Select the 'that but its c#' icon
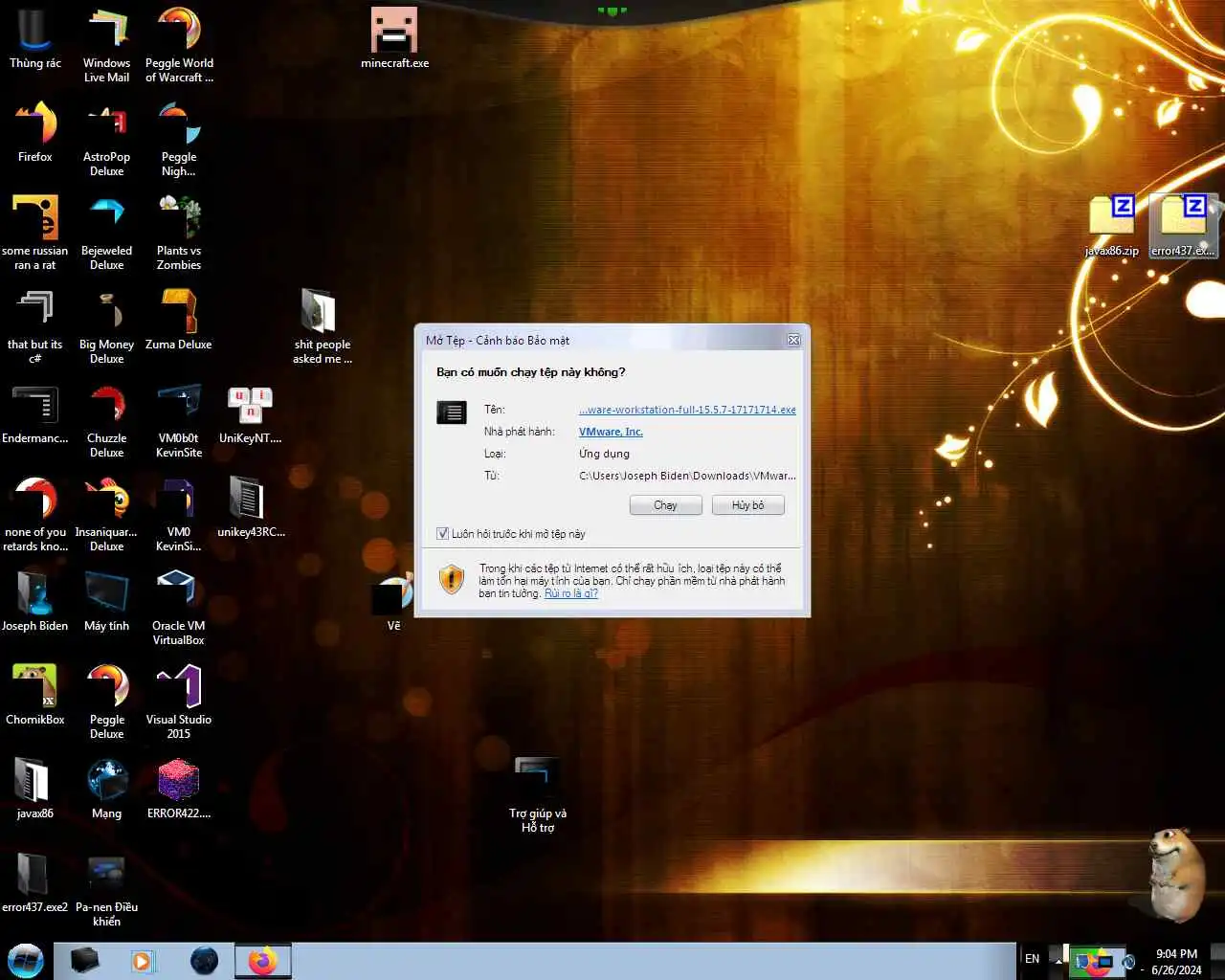This screenshot has width=1225, height=980. coord(35,326)
